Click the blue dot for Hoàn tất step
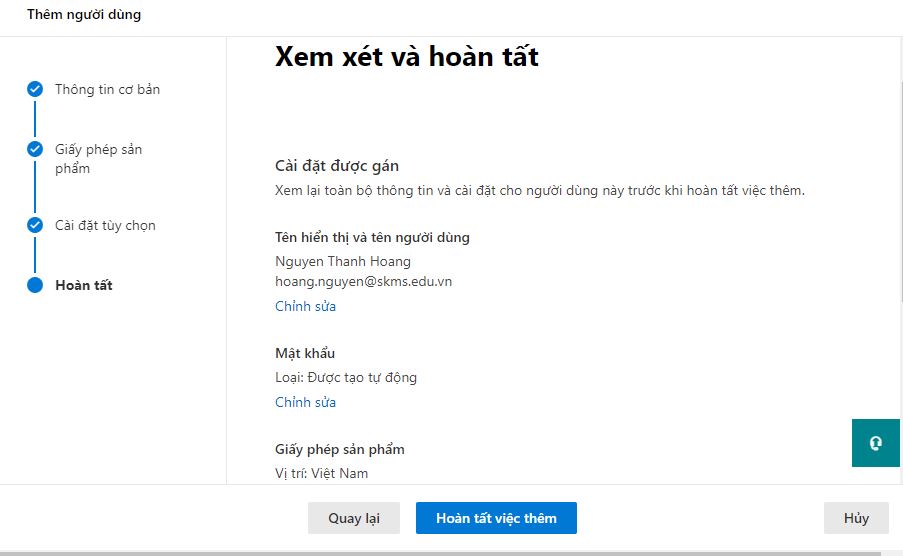Image resolution: width=903 pixels, height=556 pixels. tap(35, 285)
